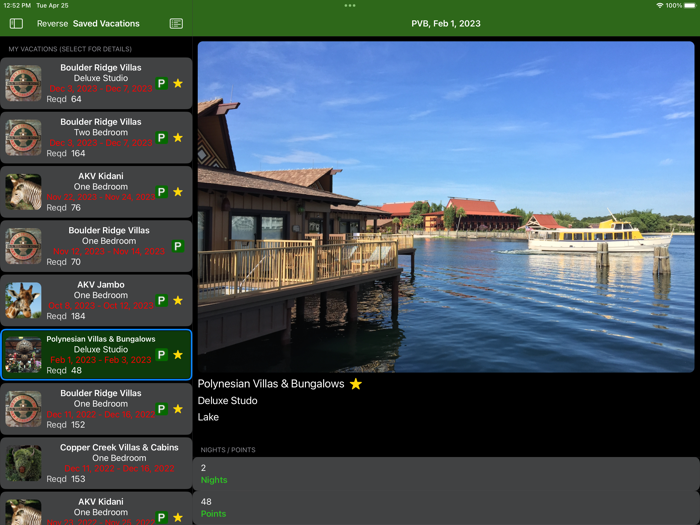Click the 2 Nights row
Image resolution: width=700 pixels, height=525 pixels.
pos(446,474)
